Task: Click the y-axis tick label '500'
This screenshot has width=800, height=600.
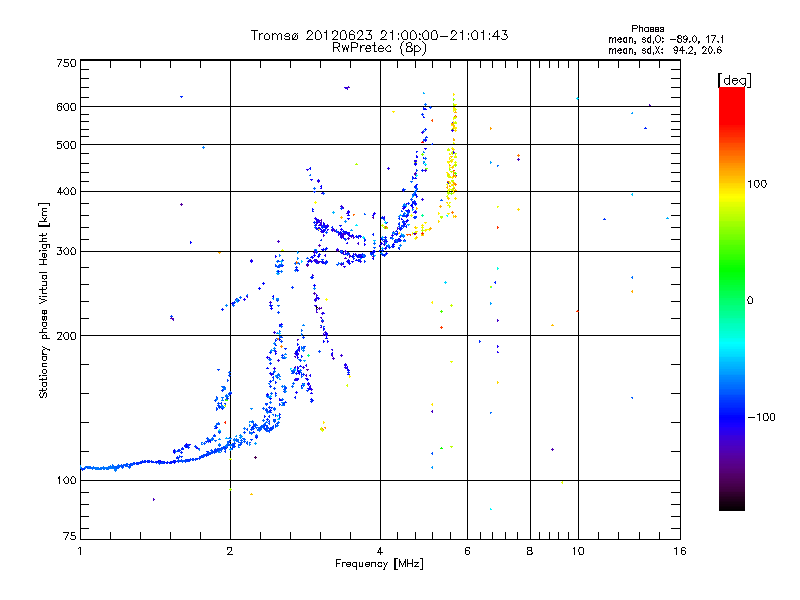Action: click(x=66, y=145)
